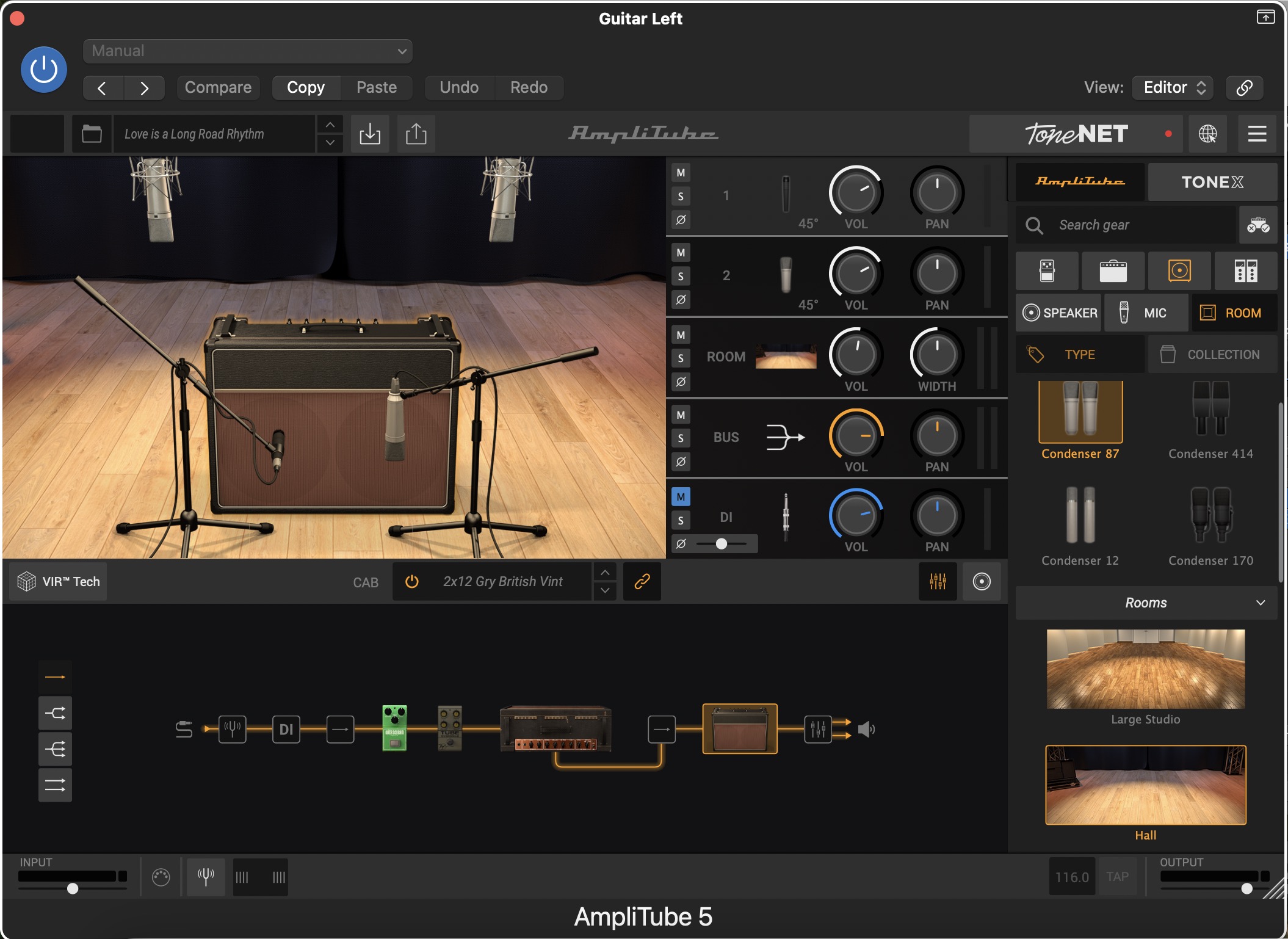Go to previous setting left arrow

coord(103,88)
